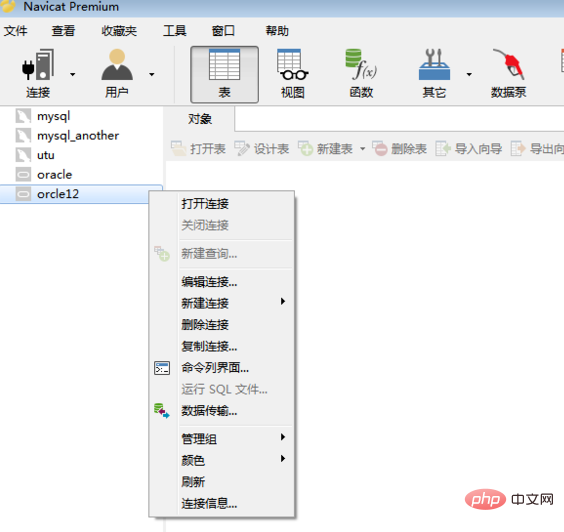The height and width of the screenshot is (532, 564).
Task: Open the Favorites (收藏夹) menu
Action: coord(119,31)
